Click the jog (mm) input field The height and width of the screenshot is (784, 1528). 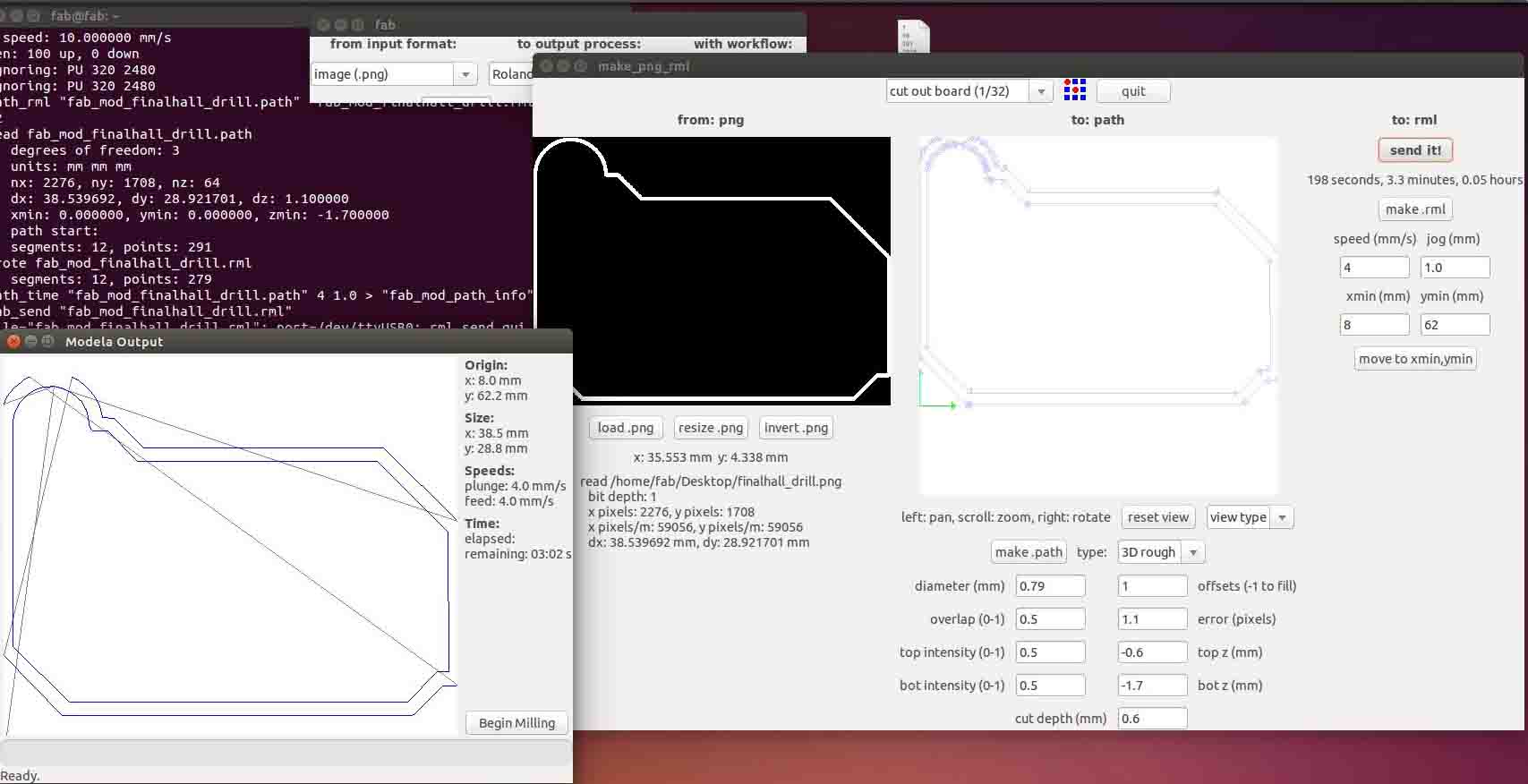pyautogui.click(x=1455, y=268)
